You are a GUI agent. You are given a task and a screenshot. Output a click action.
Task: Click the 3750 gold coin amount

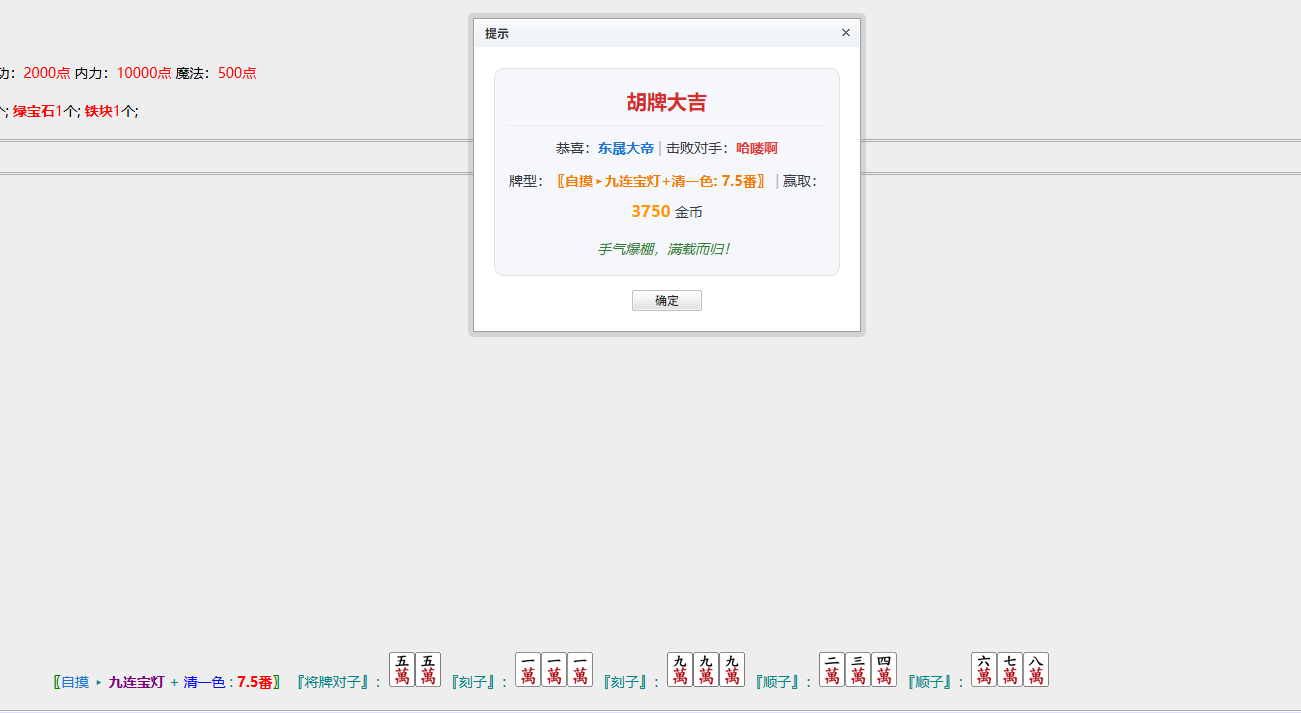pos(650,212)
